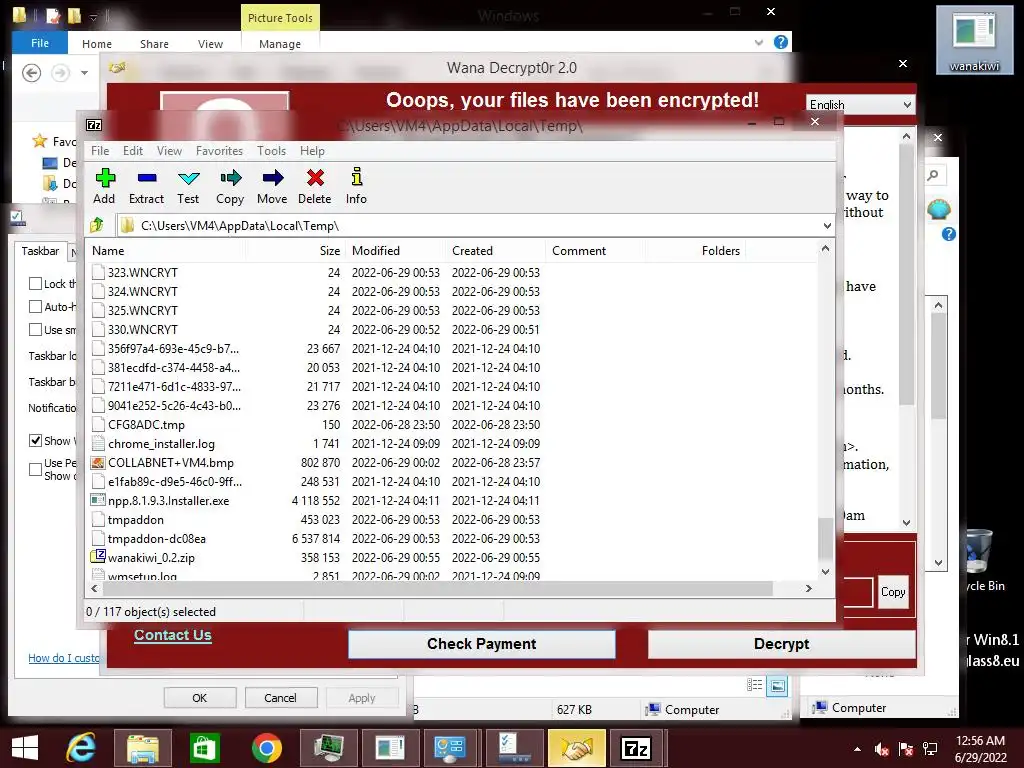Open the 7-Zip Help menu
Viewport: 1024px width, 768px height.
pyautogui.click(x=312, y=151)
